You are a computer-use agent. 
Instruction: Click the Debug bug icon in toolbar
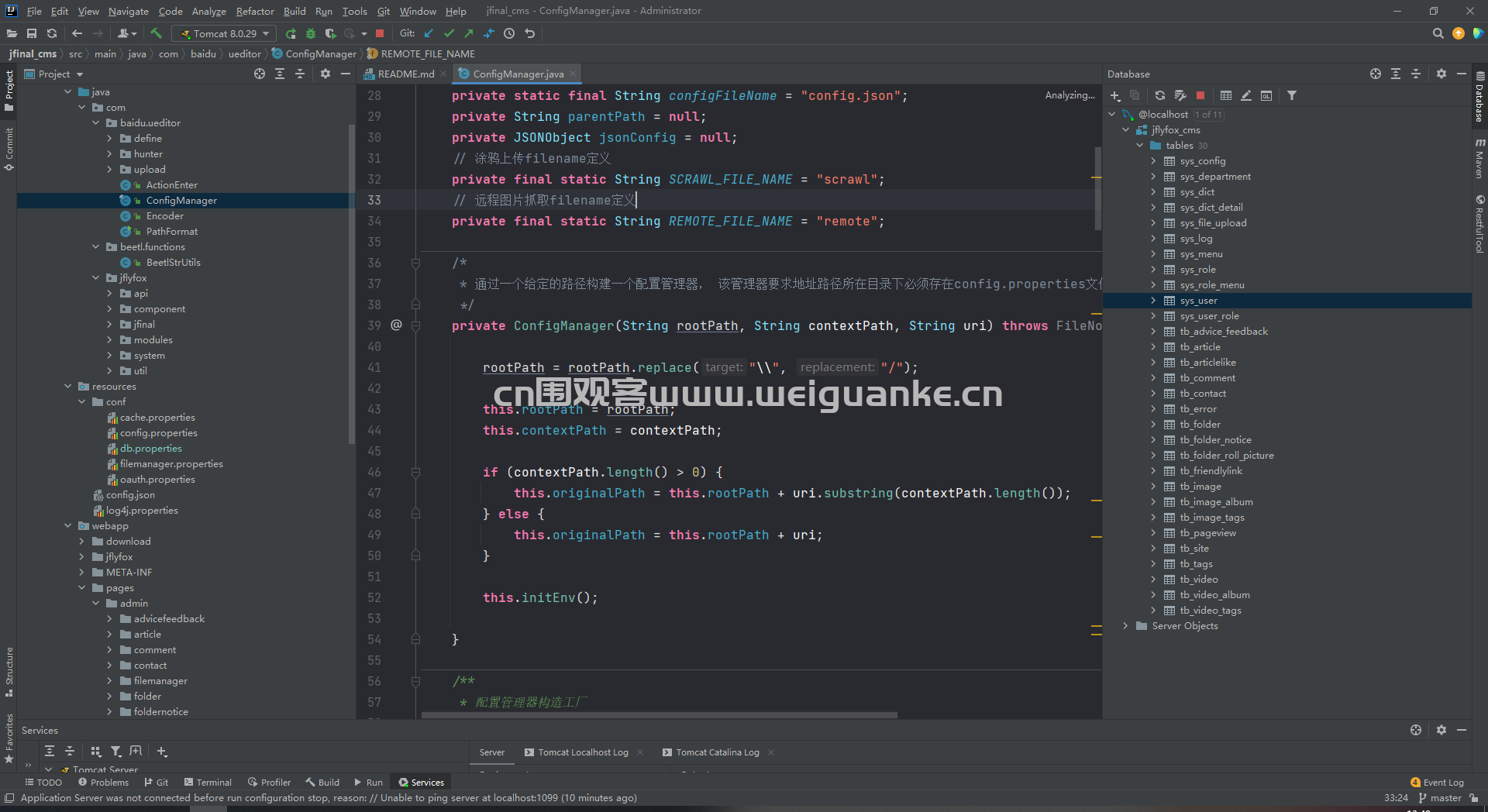[311, 33]
